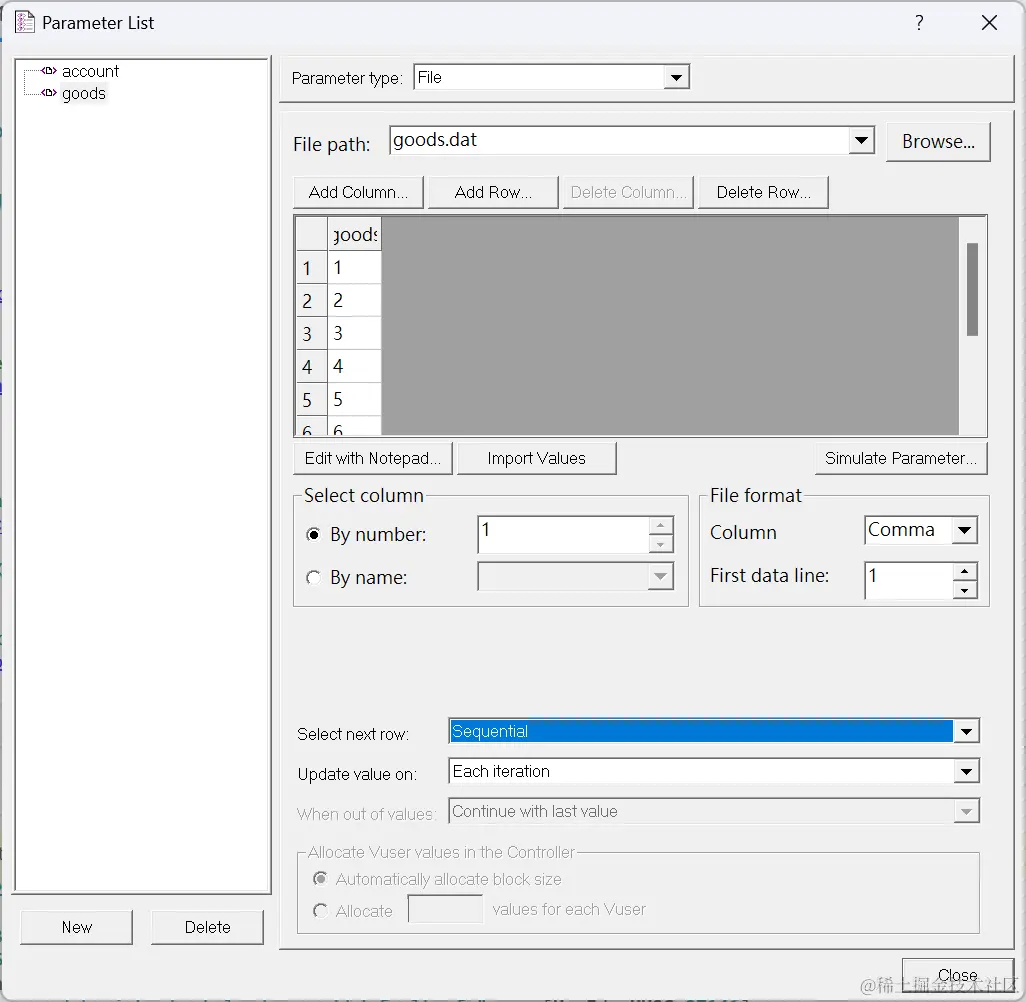This screenshot has height=1002, width=1026.
Task: Click Add Row... button
Action: point(493,192)
